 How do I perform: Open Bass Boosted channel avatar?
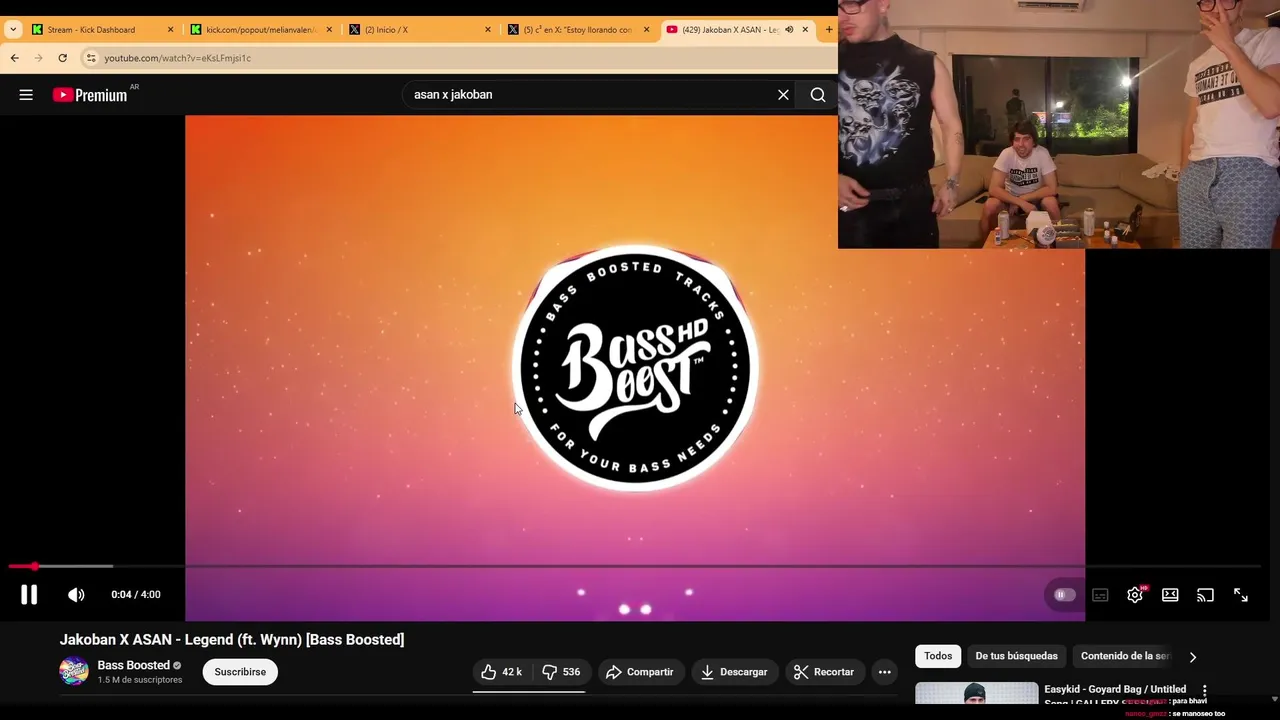click(74, 671)
